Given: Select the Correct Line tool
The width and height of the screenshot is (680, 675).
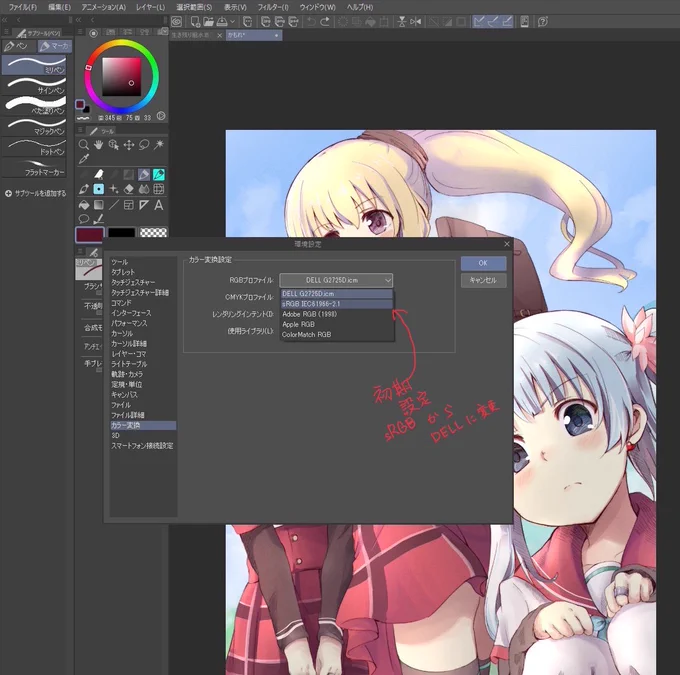Looking at the screenshot, I should click(x=98, y=219).
